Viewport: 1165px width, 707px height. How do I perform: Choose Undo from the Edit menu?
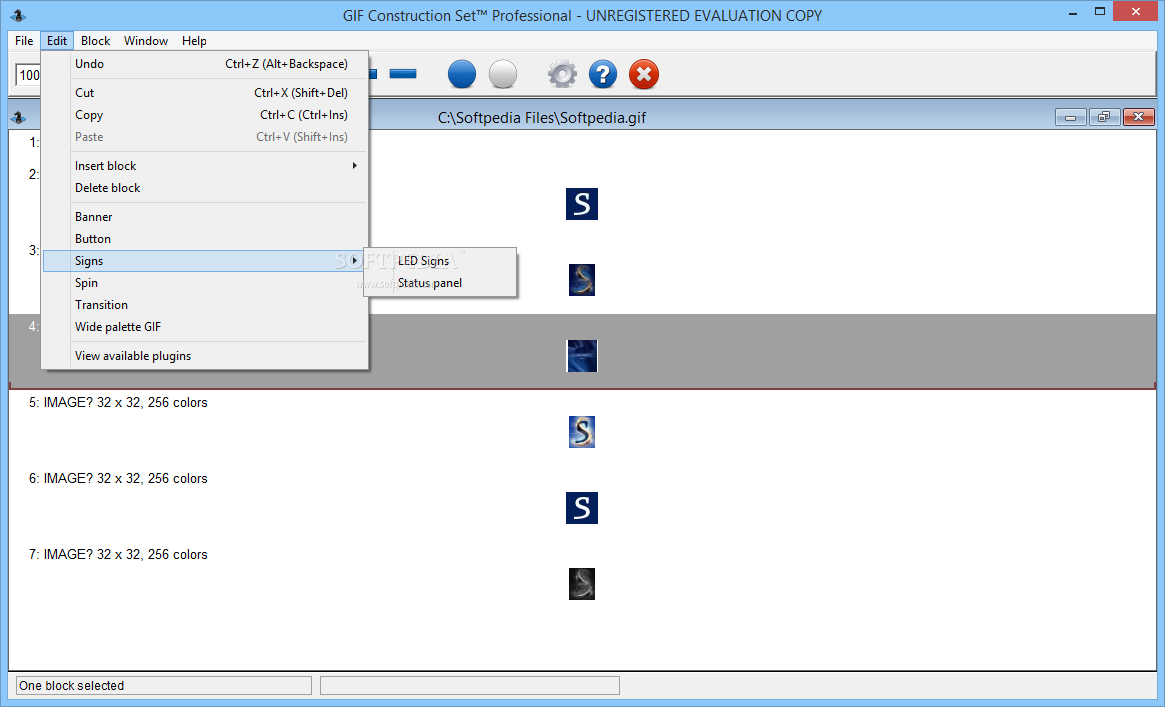pyautogui.click(x=205, y=64)
